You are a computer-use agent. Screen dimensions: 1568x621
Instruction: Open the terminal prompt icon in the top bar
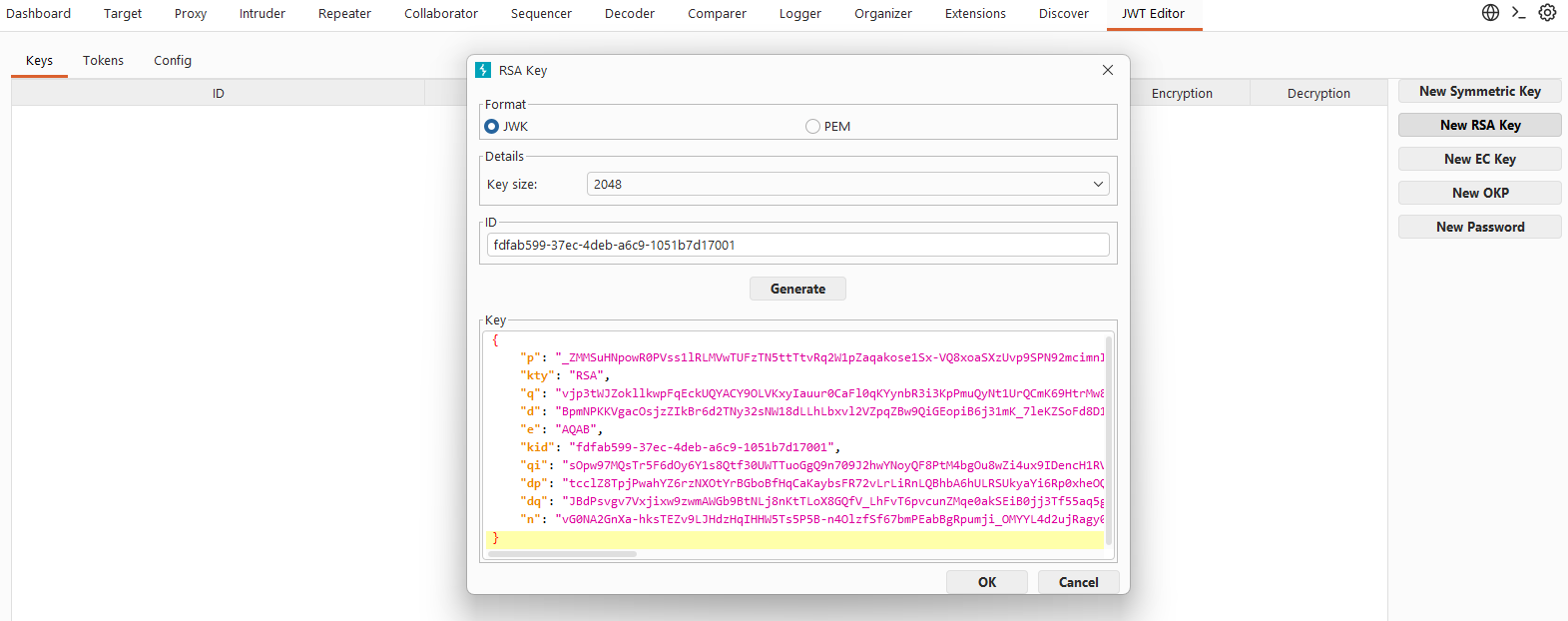tap(1518, 13)
